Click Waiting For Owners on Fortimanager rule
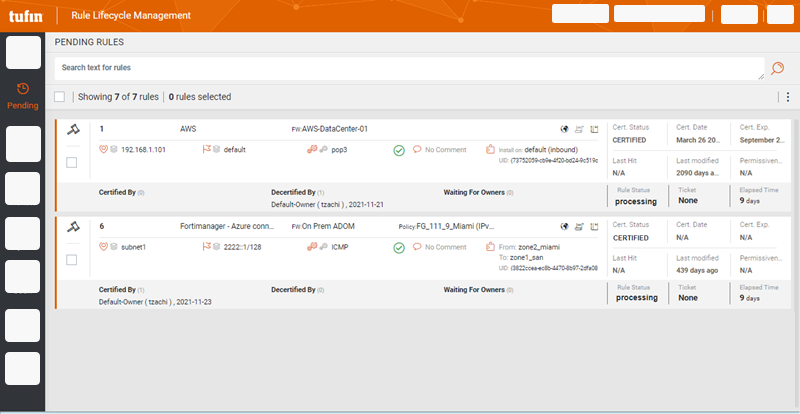This screenshot has width=800, height=414. coord(479,289)
